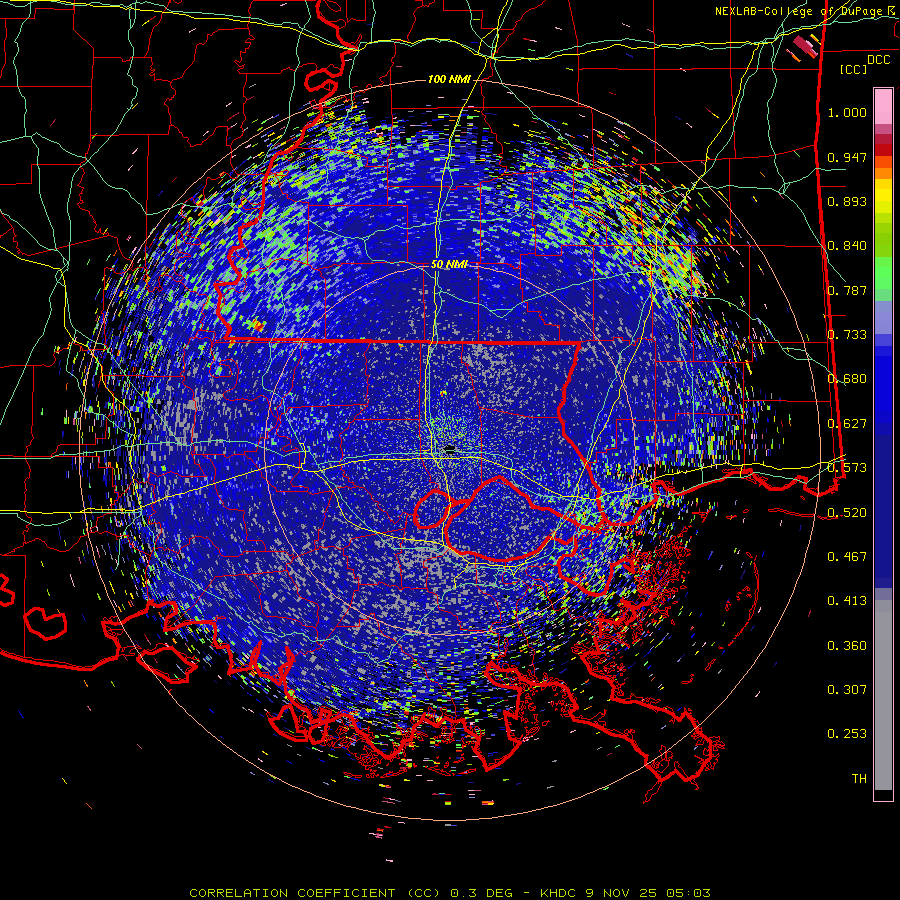Pick the pink swatch at the color bar top
The width and height of the screenshot is (900, 900).
pyautogui.click(x=883, y=106)
